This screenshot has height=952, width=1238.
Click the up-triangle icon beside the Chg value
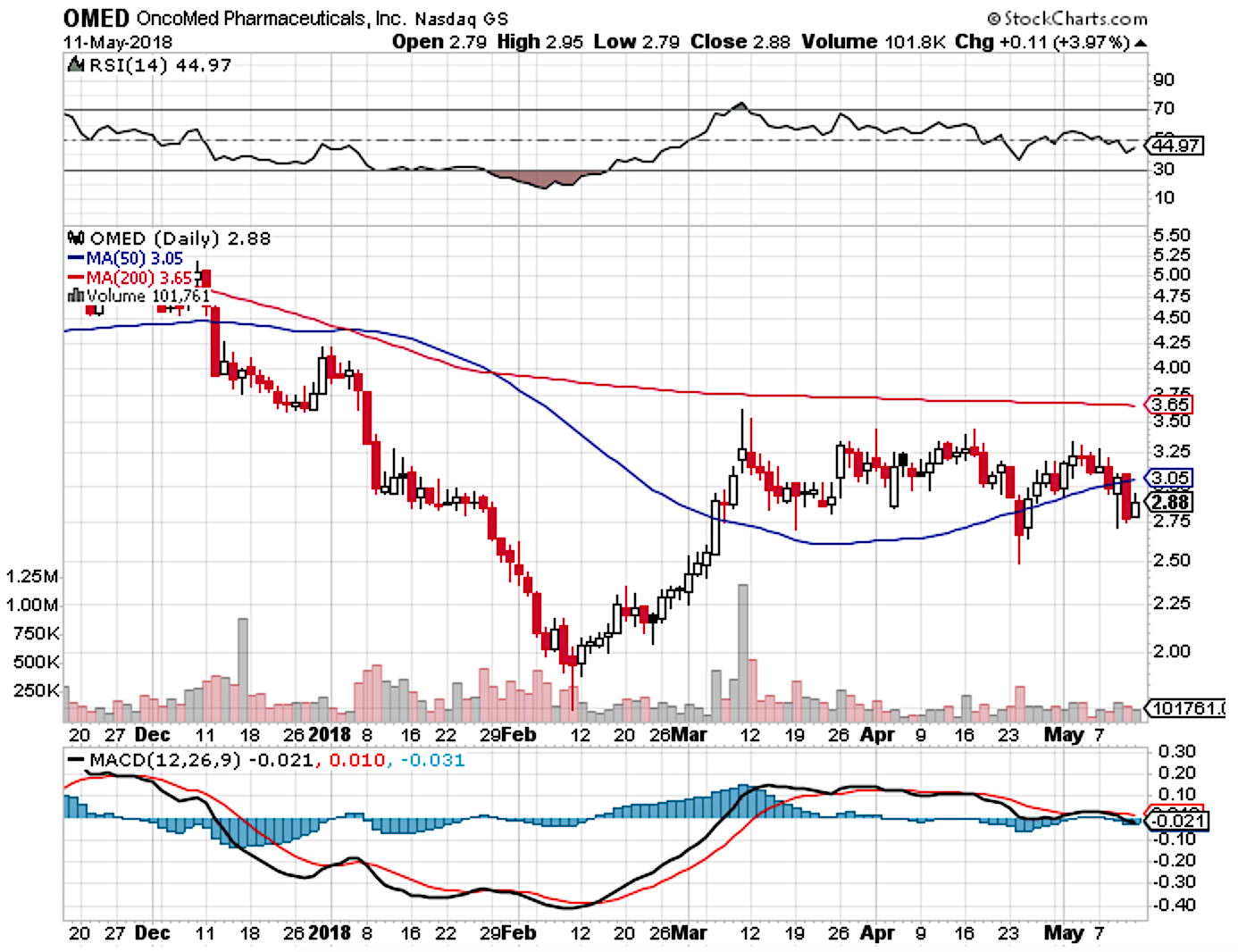click(x=1141, y=43)
